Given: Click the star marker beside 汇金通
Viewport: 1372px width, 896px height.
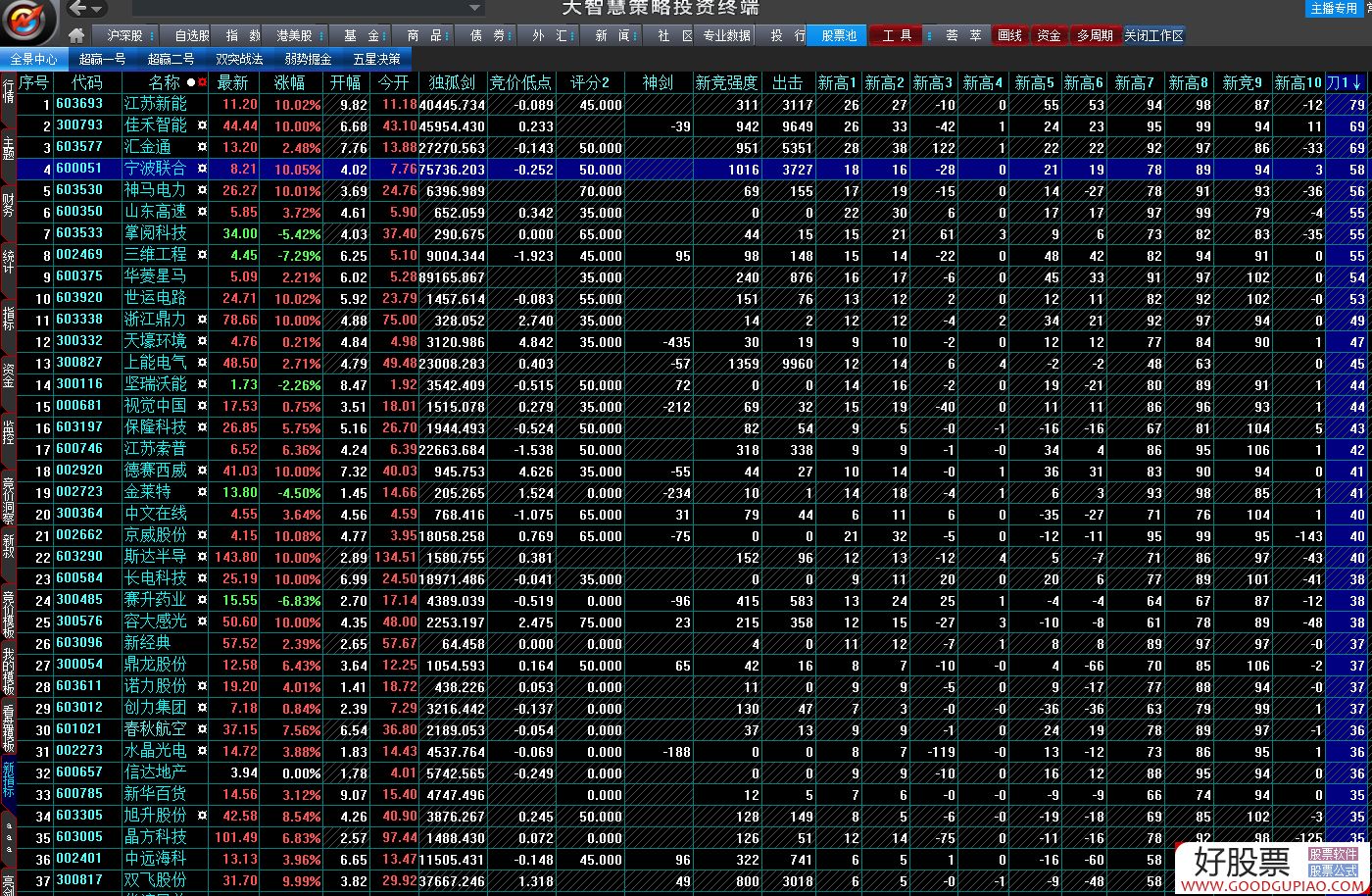Looking at the screenshot, I should (x=202, y=147).
